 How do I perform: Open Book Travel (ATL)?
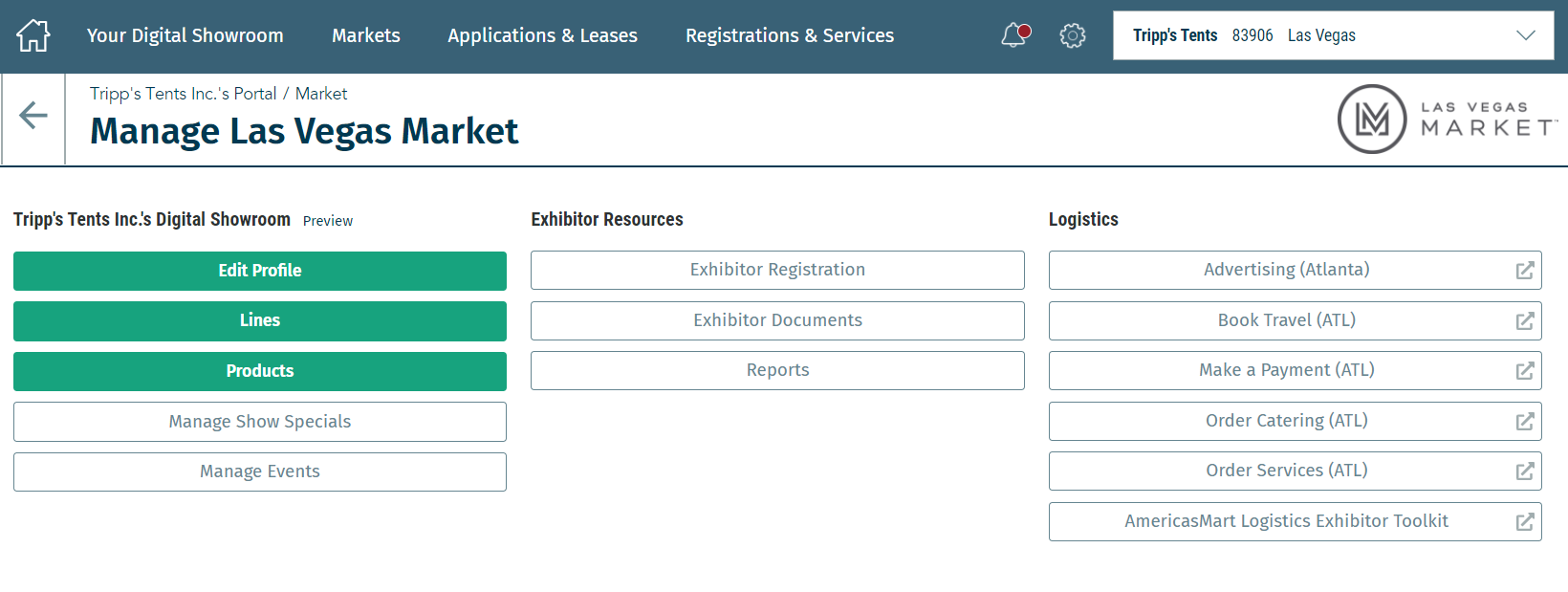[1295, 320]
